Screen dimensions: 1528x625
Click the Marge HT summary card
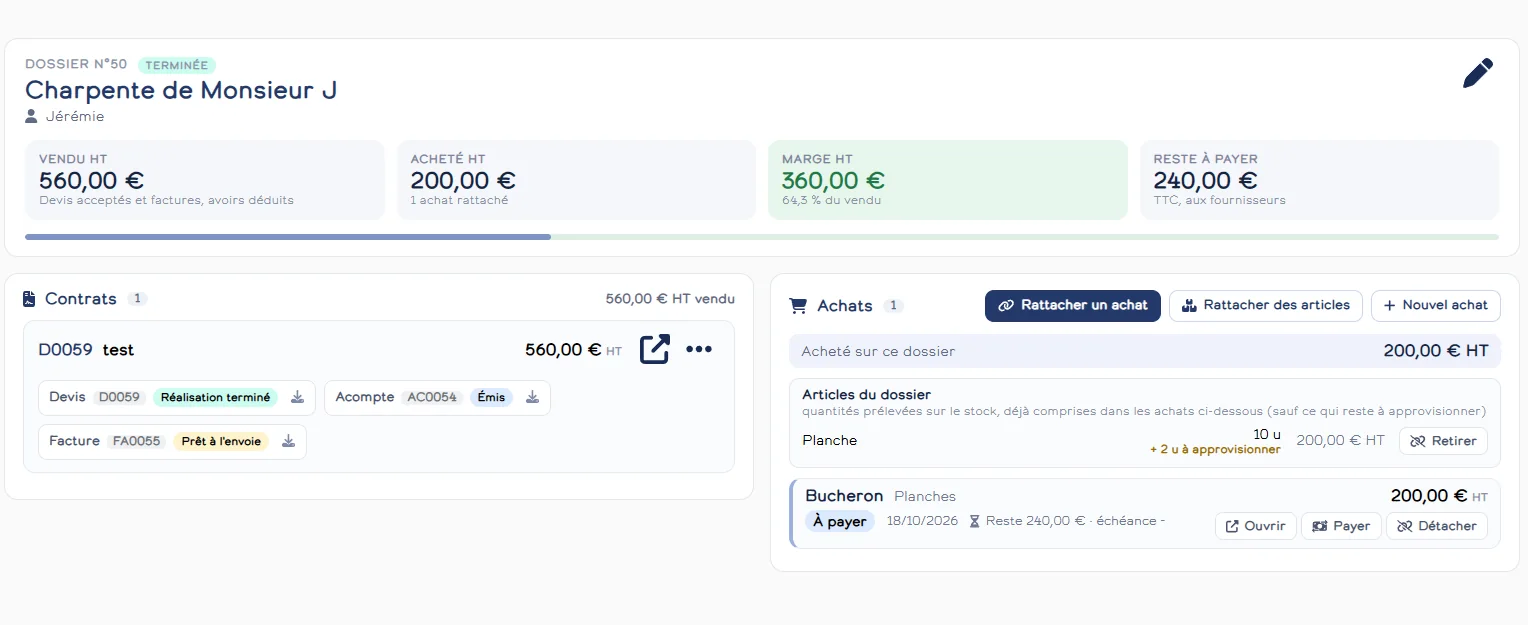[948, 180]
